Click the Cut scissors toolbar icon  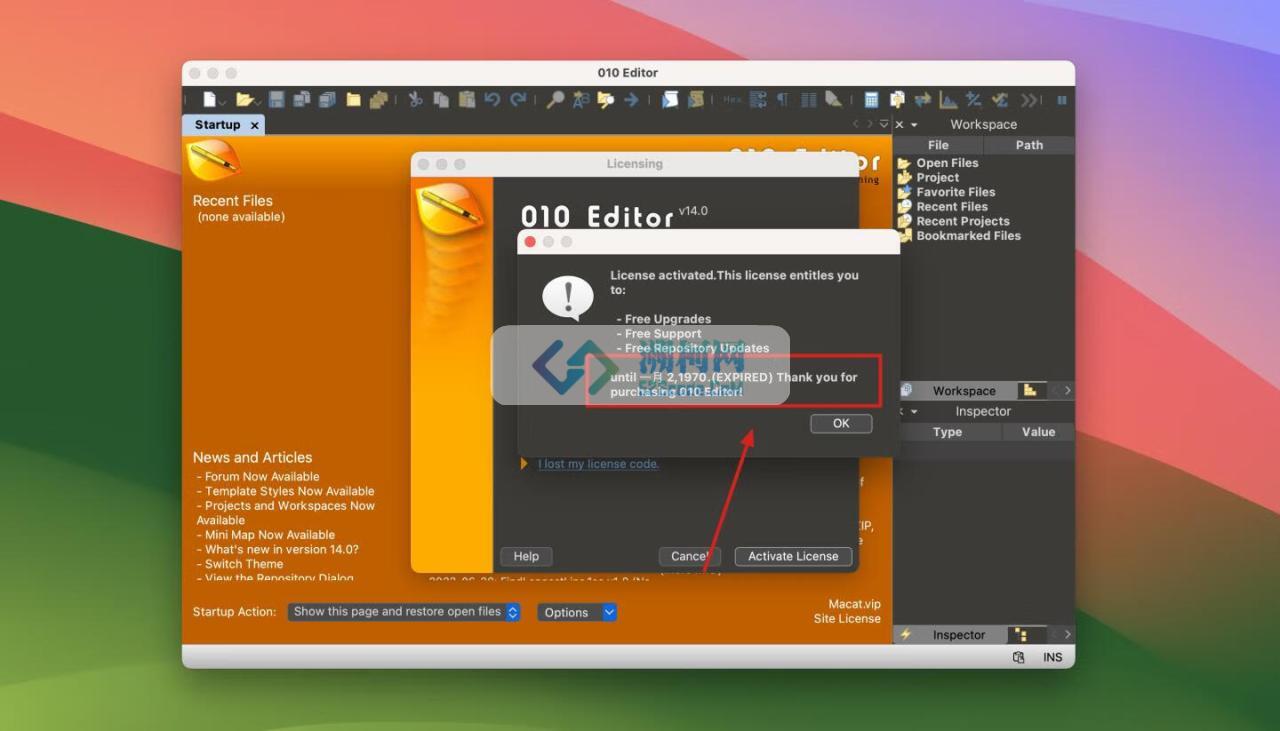415,99
